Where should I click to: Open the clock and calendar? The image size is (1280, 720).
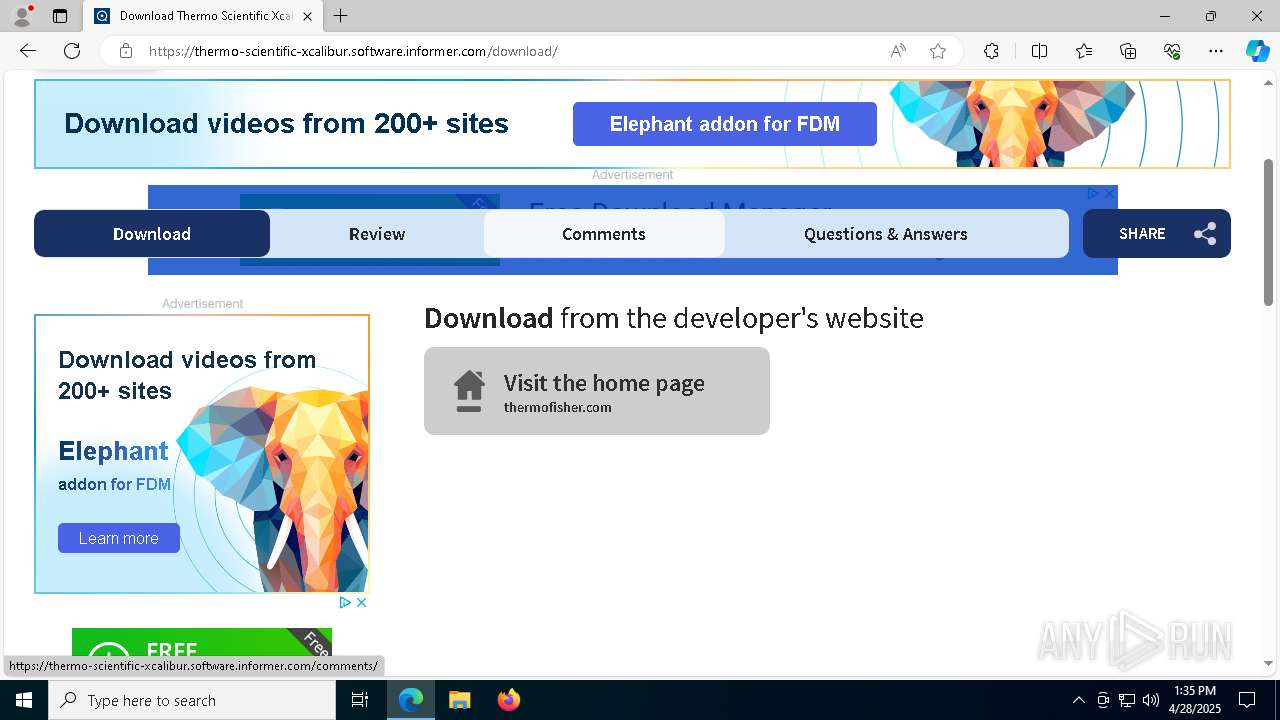point(1195,700)
